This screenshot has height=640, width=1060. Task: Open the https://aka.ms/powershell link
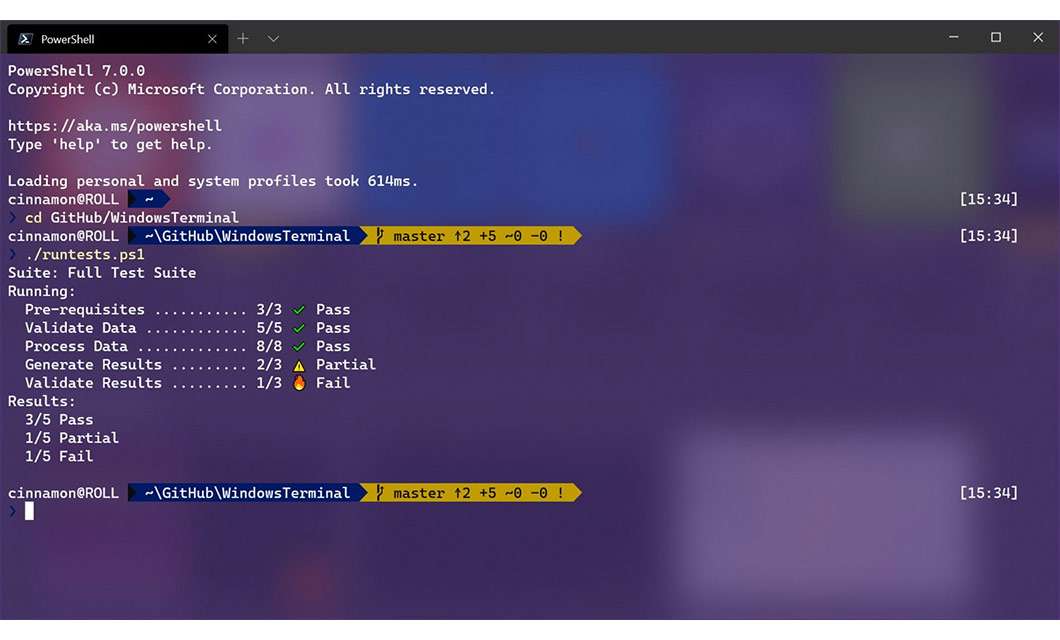pyautogui.click(x=115, y=126)
